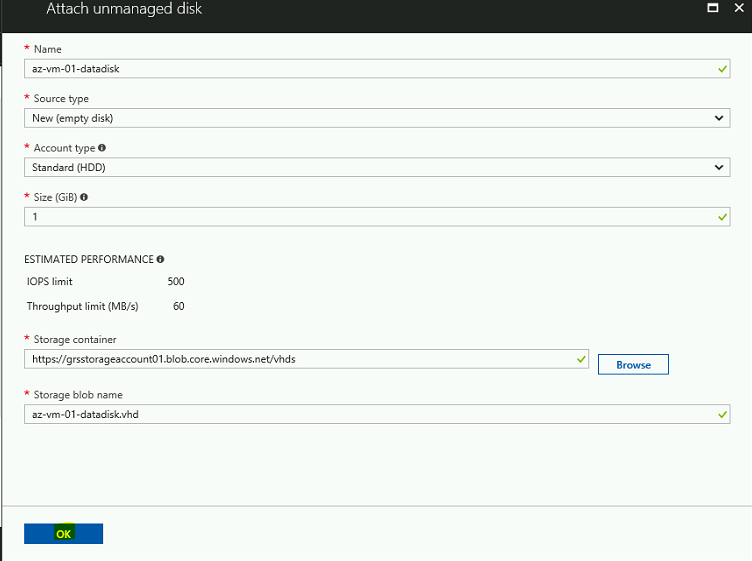Click the IOPS limit label
Screen dimensions: 752x561
click(49, 281)
